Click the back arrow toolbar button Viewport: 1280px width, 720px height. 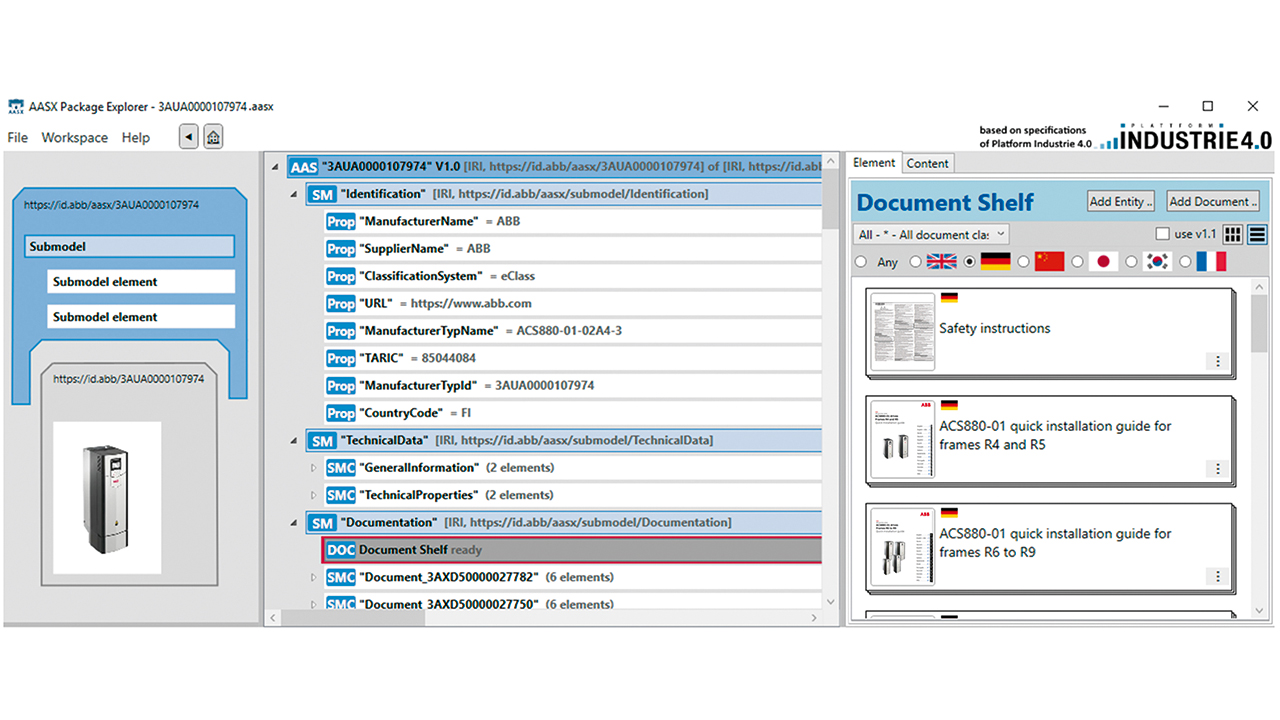(x=188, y=137)
